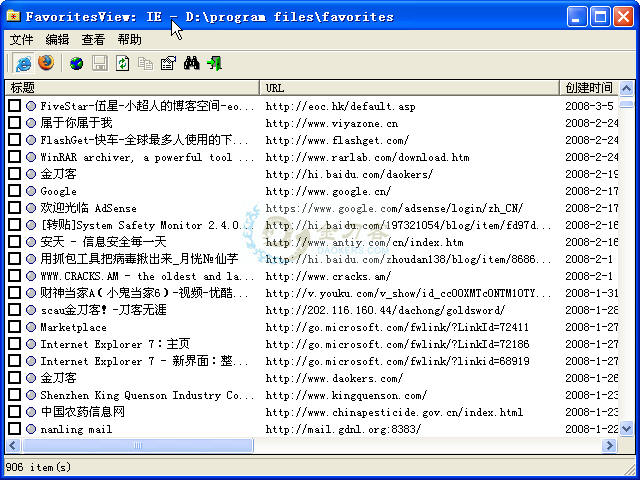Click the vertical scrollbar up arrow
The width and height of the screenshot is (640, 480).
coord(626,88)
